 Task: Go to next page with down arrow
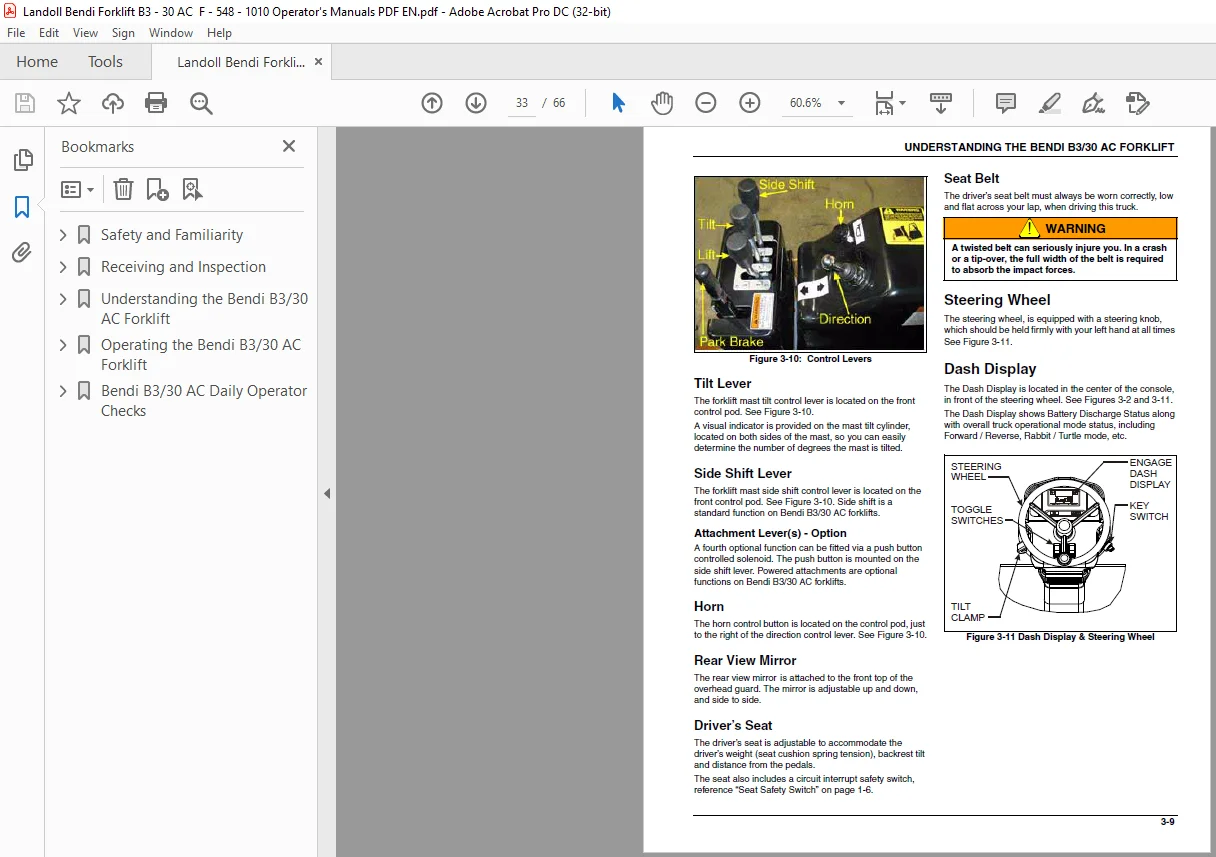click(x=476, y=103)
